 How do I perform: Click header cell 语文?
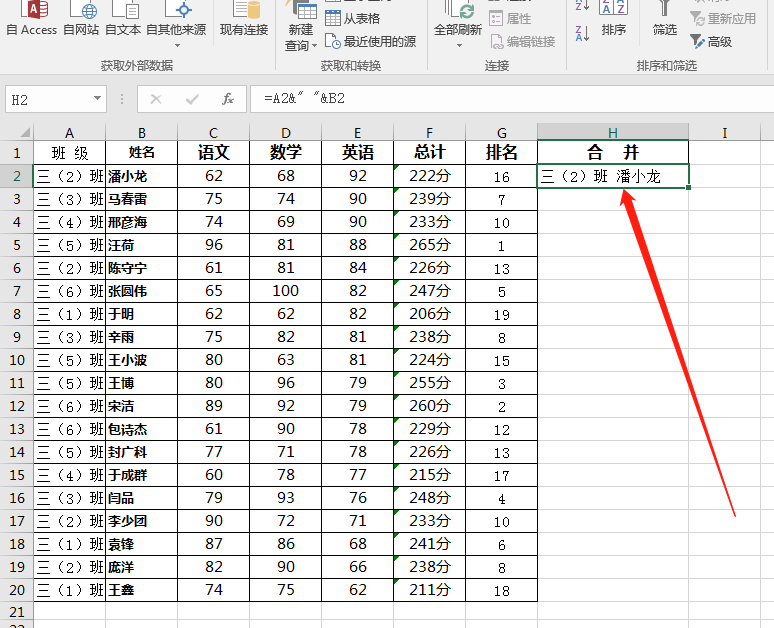point(213,153)
